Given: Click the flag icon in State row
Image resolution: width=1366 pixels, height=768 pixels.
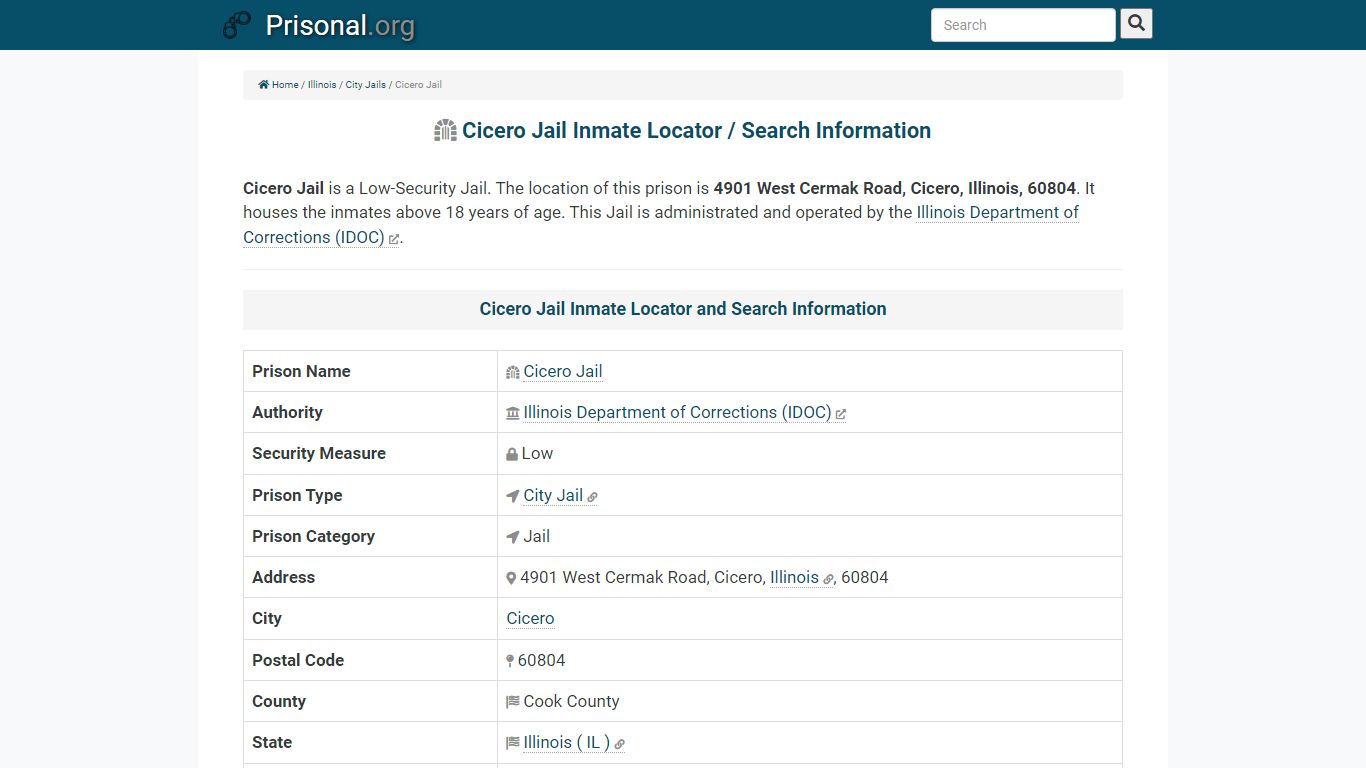Looking at the screenshot, I should 513,743.
